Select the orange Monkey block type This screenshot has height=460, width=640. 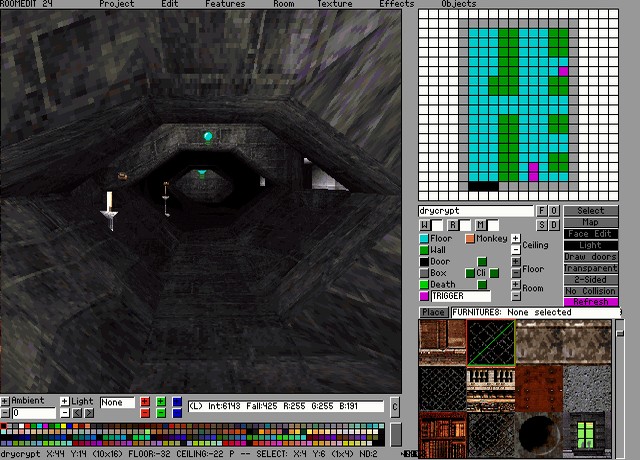pos(469,239)
